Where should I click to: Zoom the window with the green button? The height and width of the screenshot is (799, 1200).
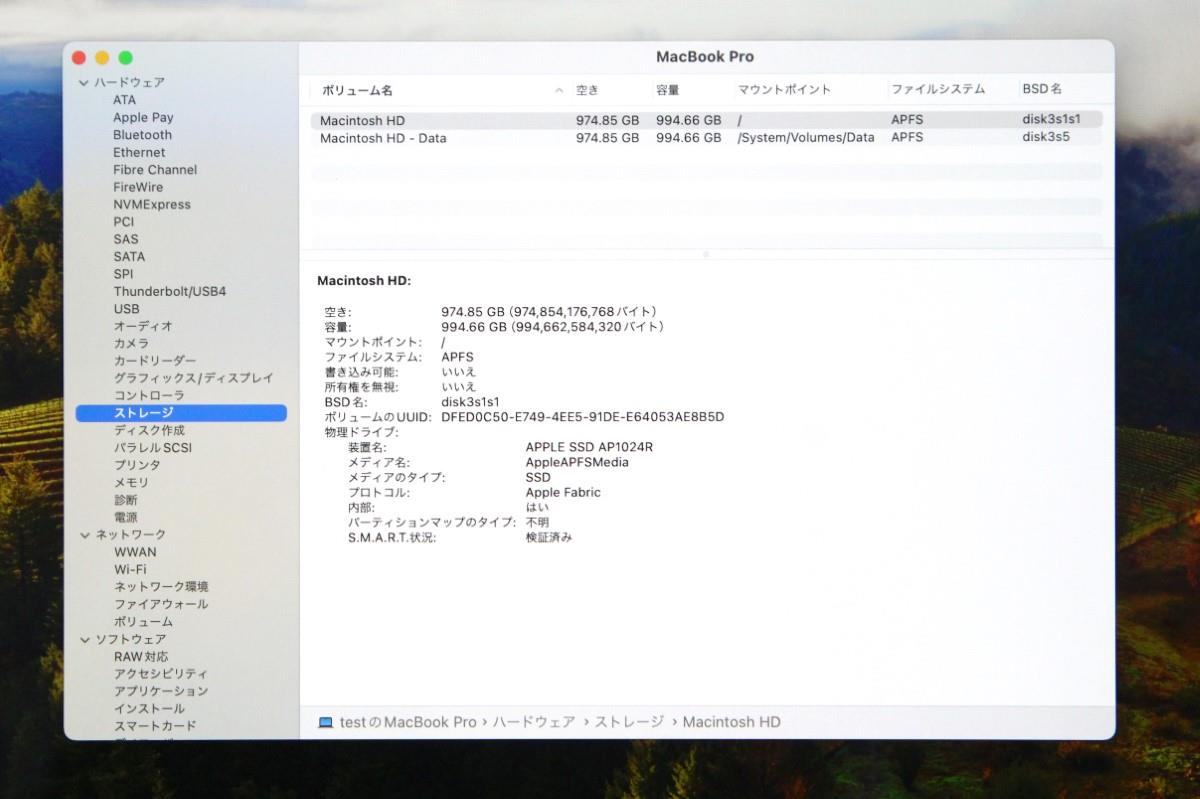[x=126, y=58]
